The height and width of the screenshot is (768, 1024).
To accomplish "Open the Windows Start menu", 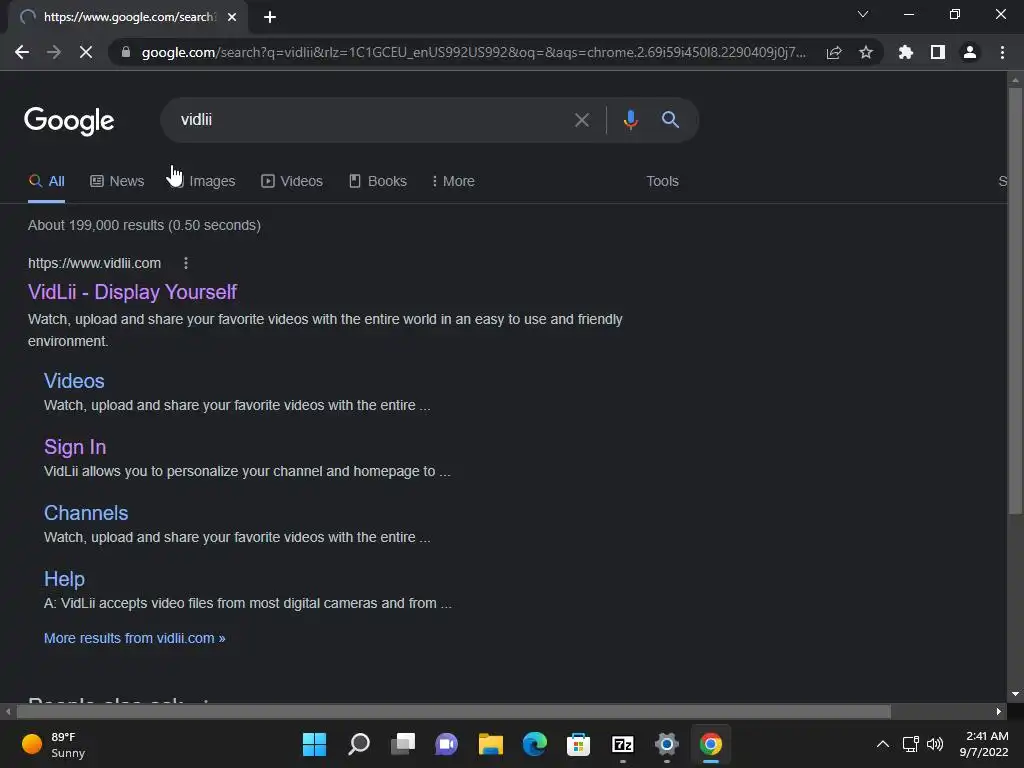I will 314,744.
